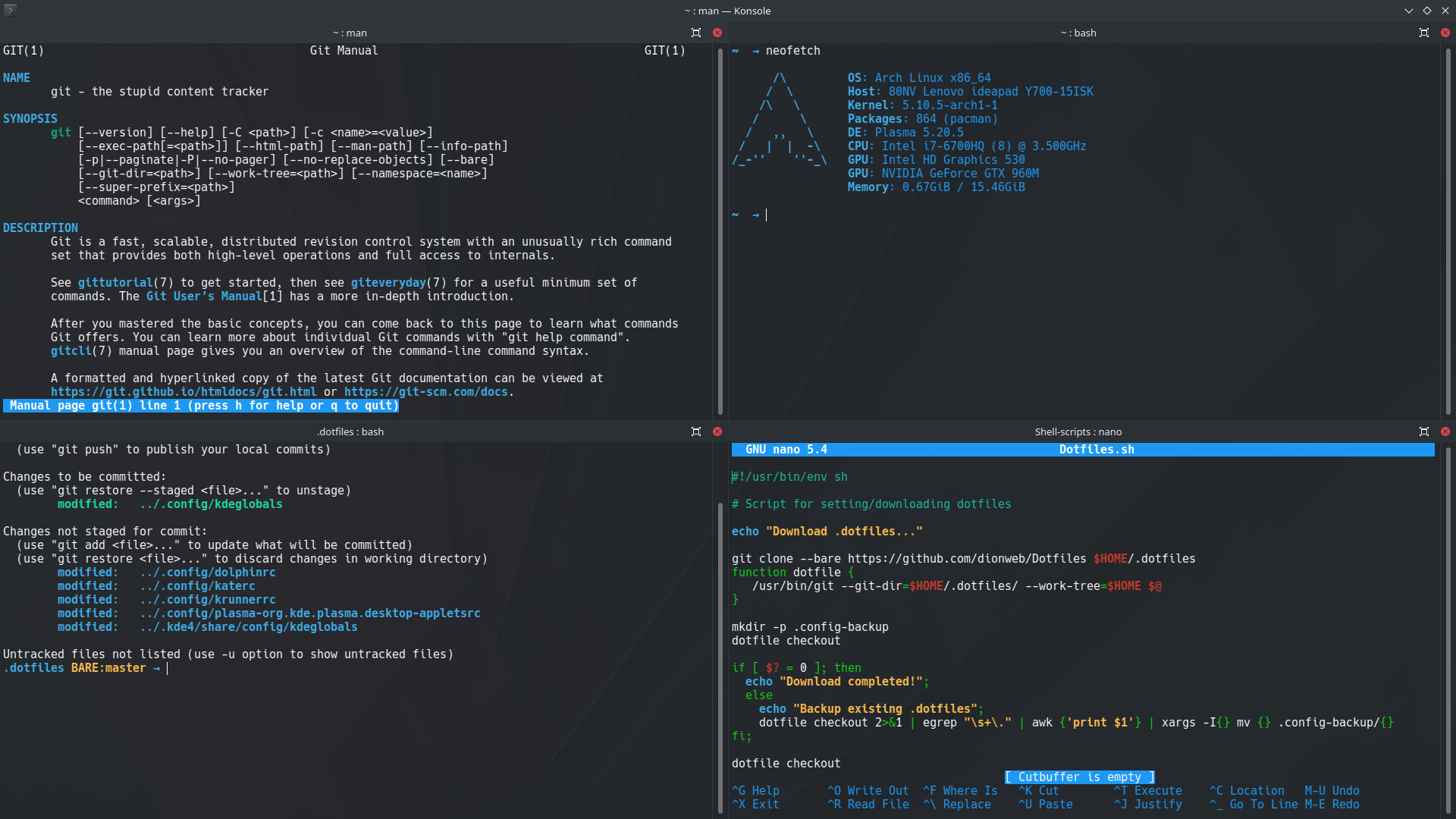Click the Konsole app icon in title bar
1456x819 pixels.
pyautogui.click(x=10, y=10)
